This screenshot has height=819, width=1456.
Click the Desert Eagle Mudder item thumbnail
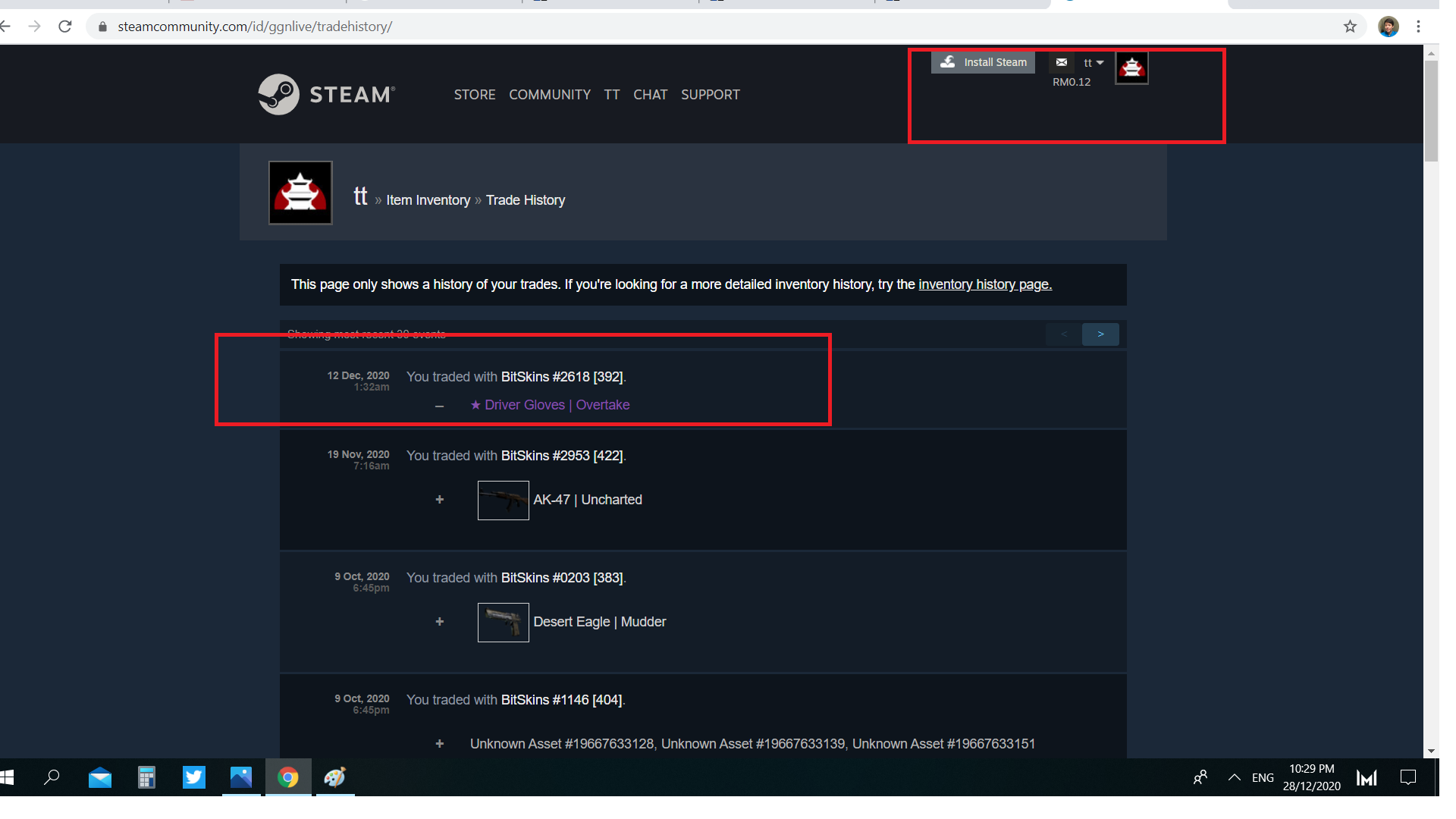click(x=504, y=623)
